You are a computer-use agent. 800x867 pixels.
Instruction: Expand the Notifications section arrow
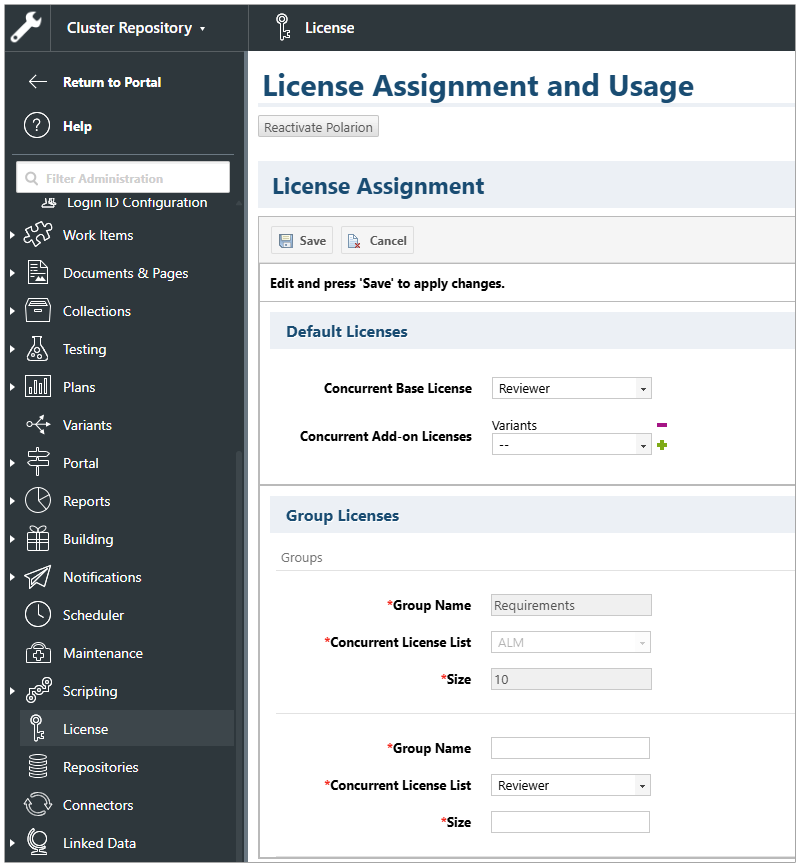[12, 578]
